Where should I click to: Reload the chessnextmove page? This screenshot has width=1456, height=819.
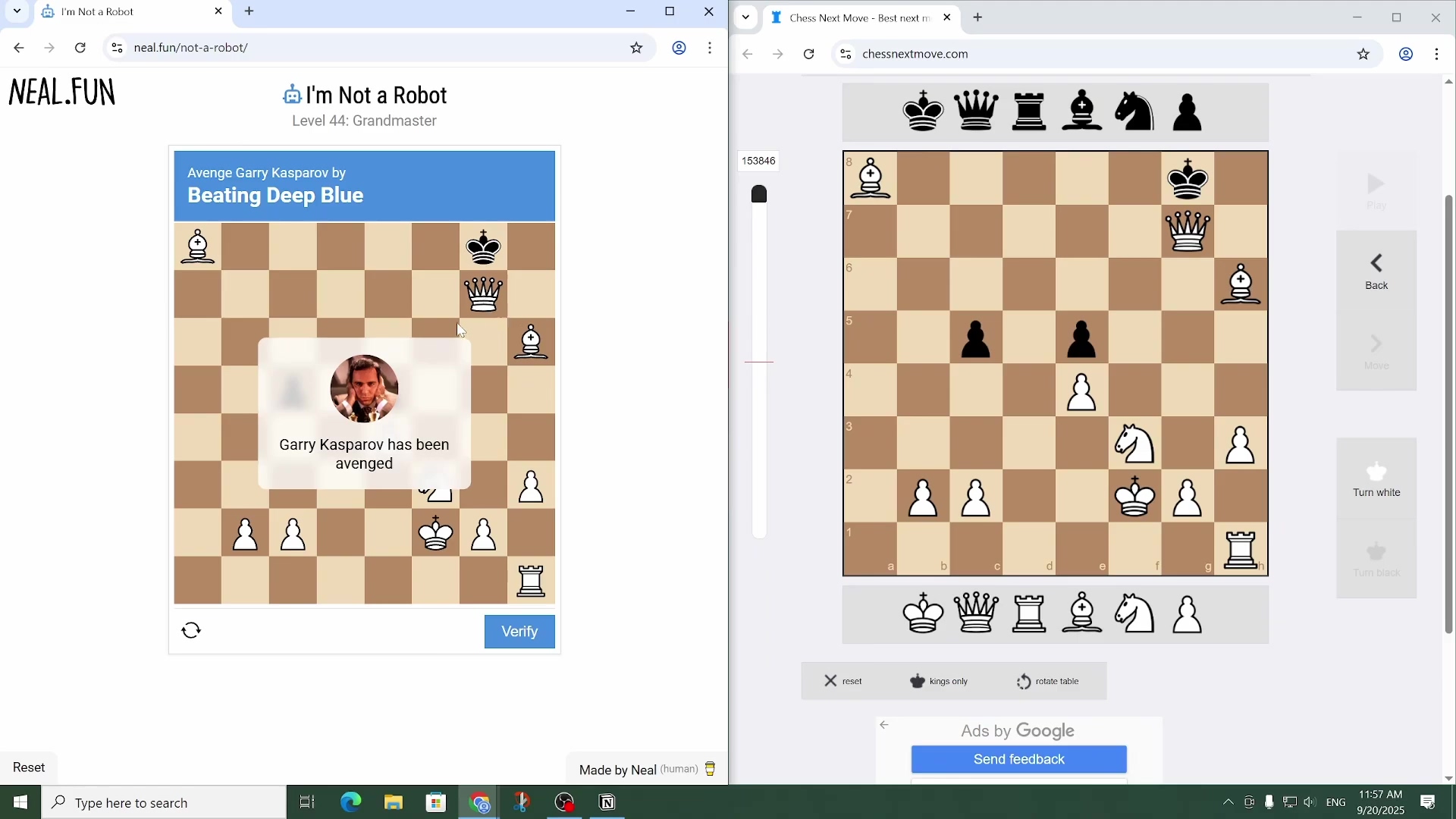click(x=809, y=54)
